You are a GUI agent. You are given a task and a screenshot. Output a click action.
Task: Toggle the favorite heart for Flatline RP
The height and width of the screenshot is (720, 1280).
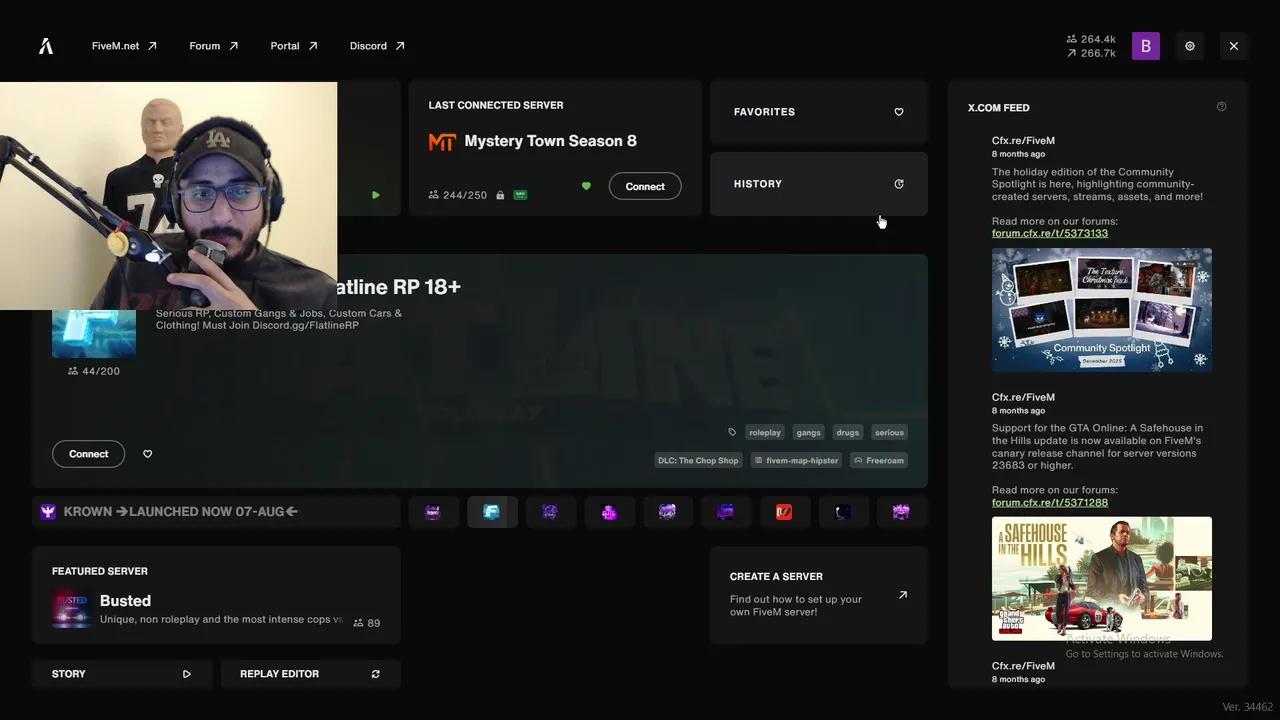[148, 454]
